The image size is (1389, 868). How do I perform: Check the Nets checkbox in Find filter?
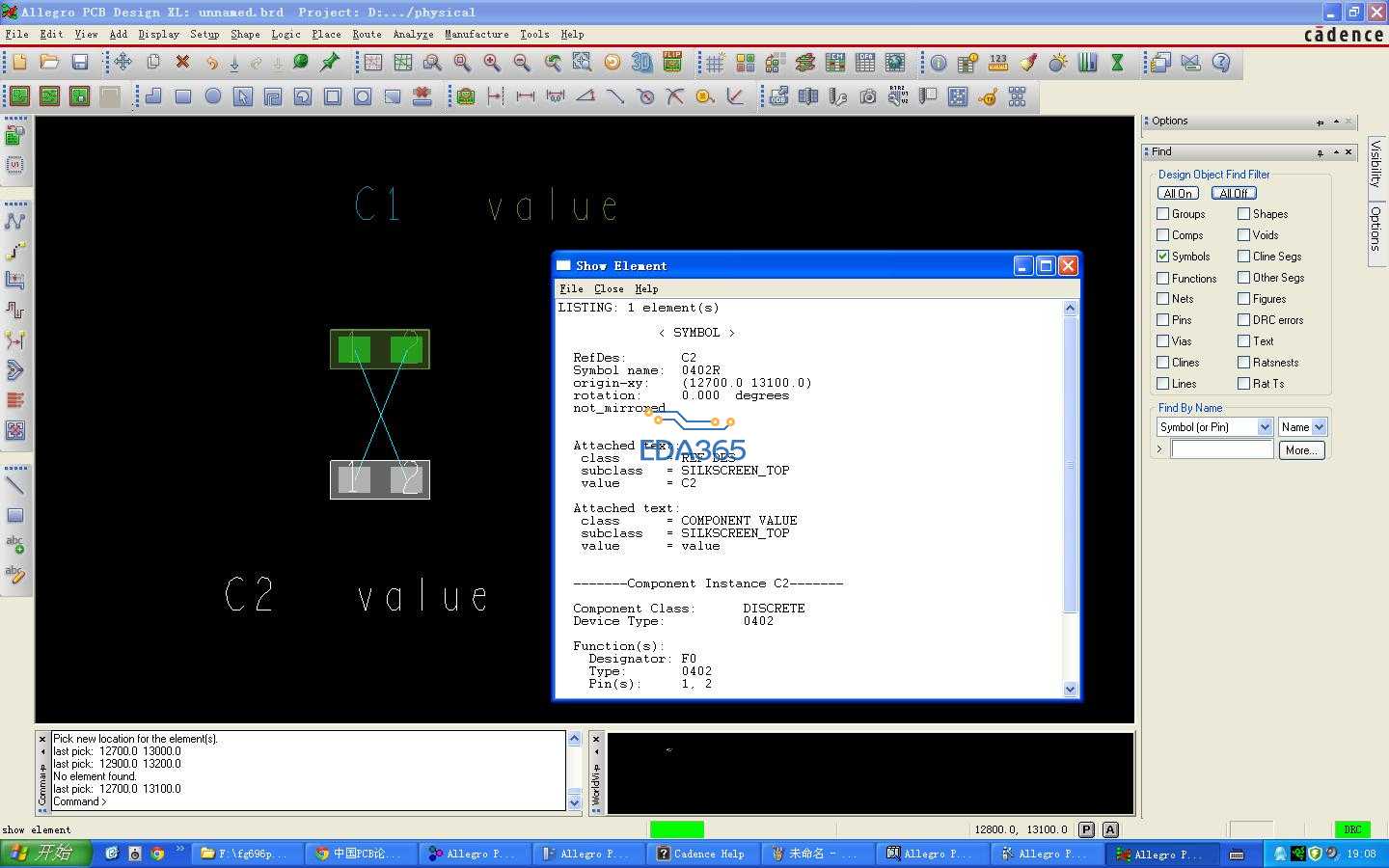pos(1161,299)
